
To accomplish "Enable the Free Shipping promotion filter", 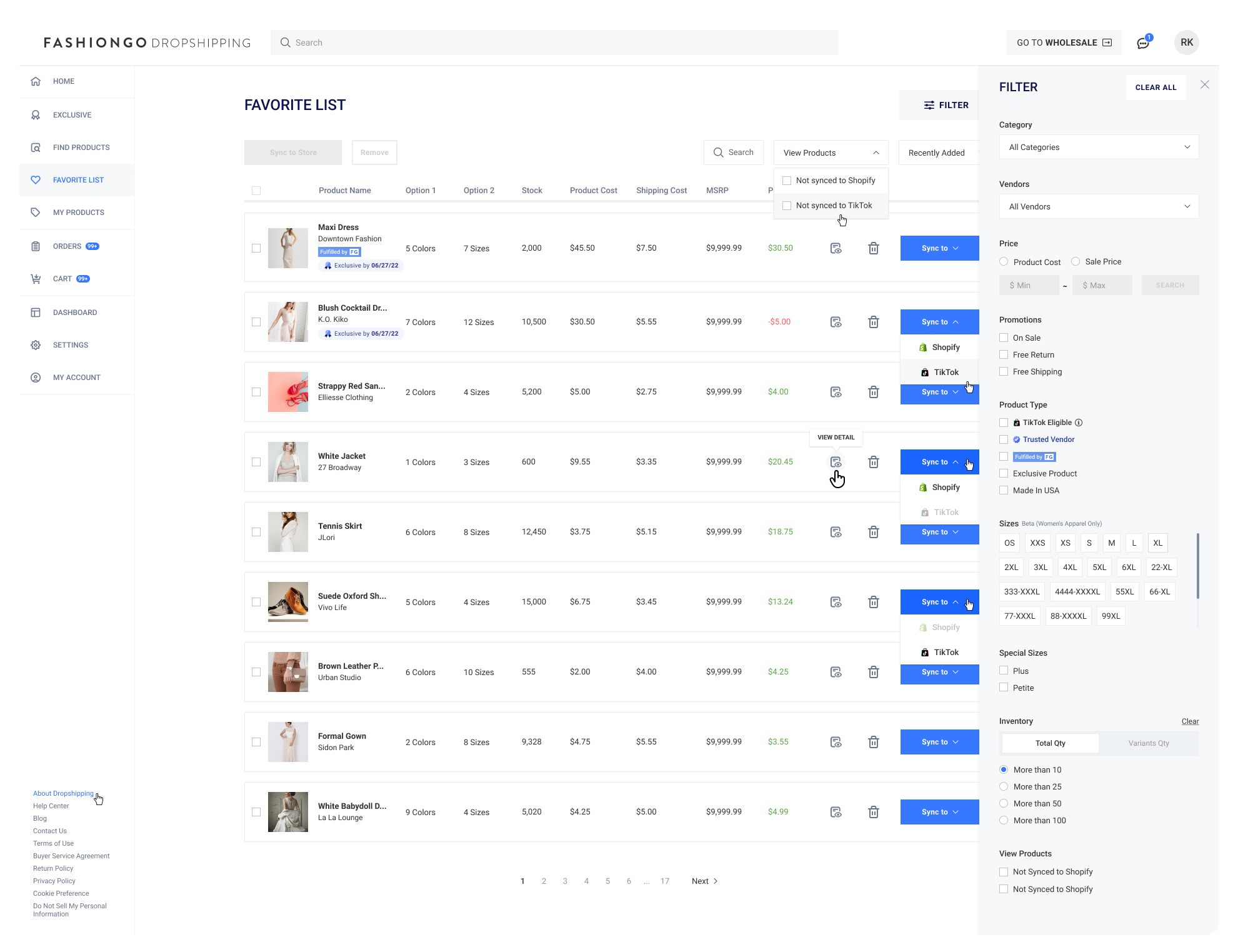I will [1004, 371].
